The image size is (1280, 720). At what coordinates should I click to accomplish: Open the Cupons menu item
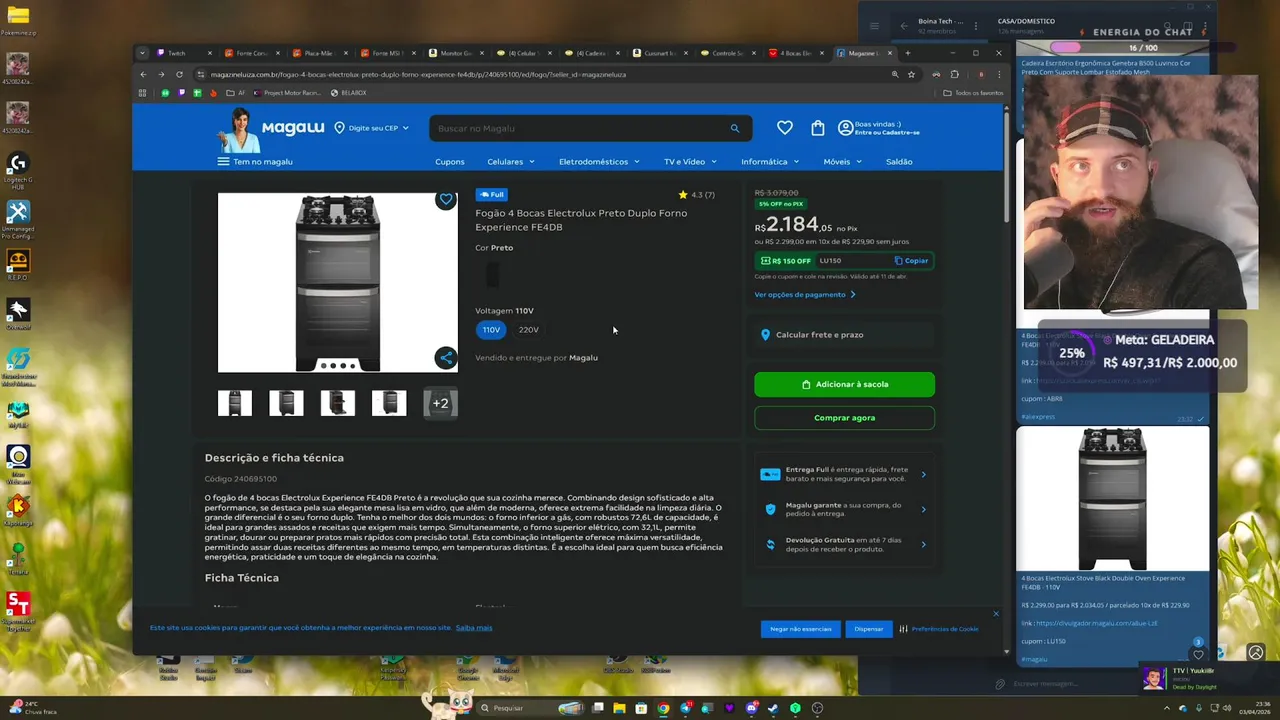pyautogui.click(x=450, y=161)
